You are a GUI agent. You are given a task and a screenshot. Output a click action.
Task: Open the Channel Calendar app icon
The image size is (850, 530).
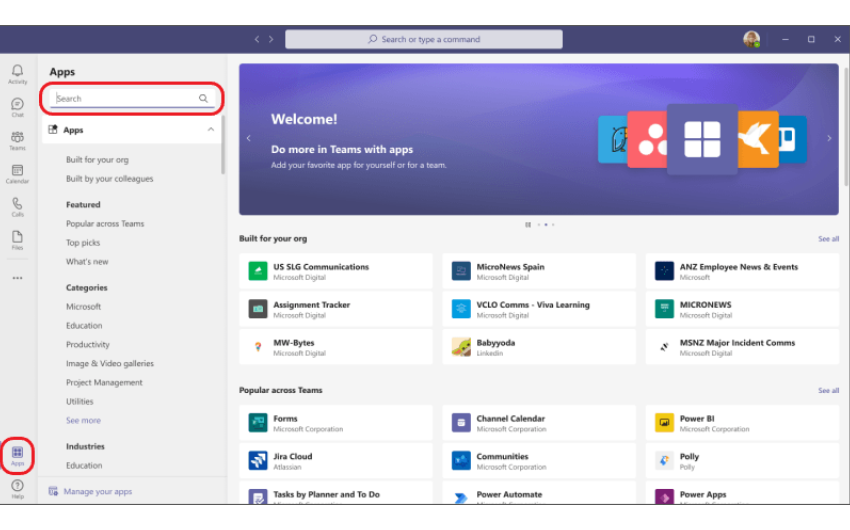click(x=461, y=422)
